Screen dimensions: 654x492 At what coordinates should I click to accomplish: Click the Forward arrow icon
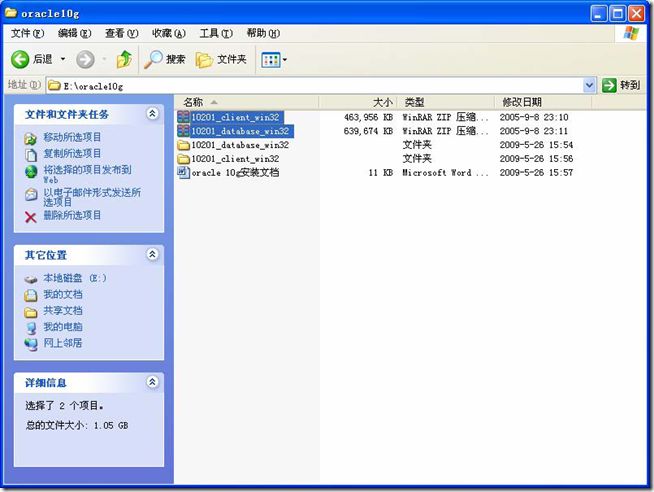pyautogui.click(x=85, y=60)
